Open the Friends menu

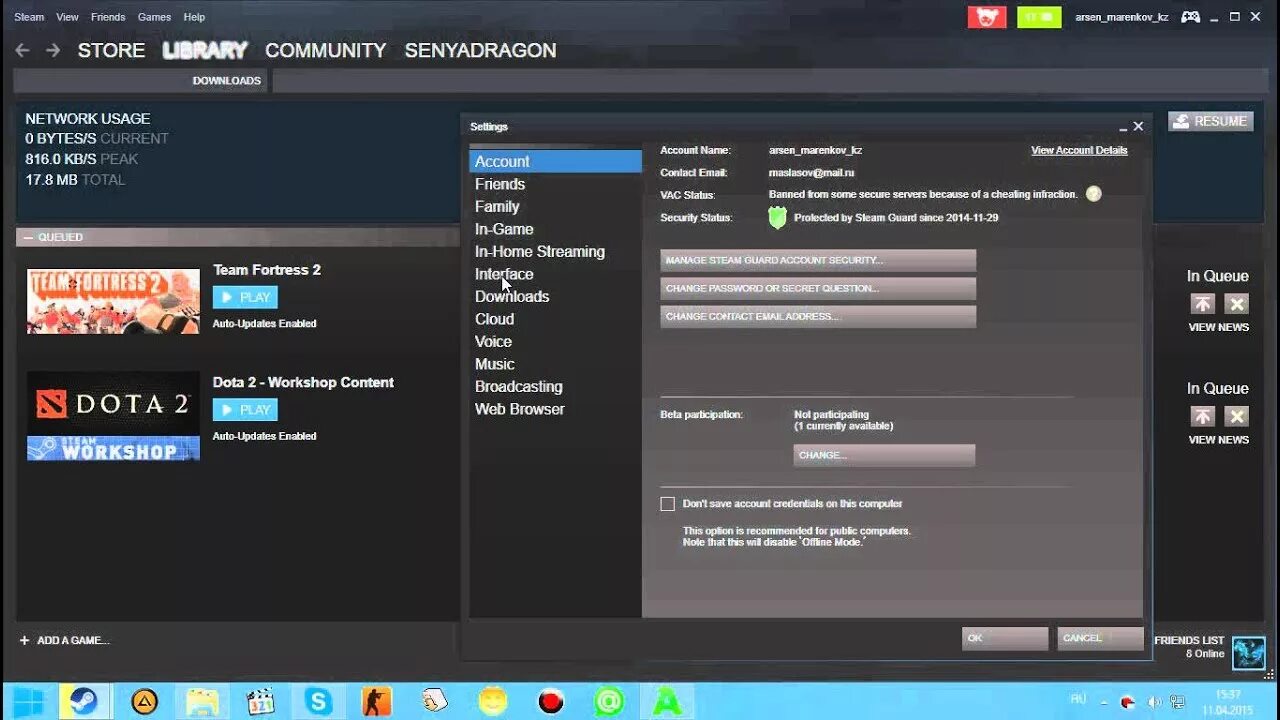click(108, 17)
